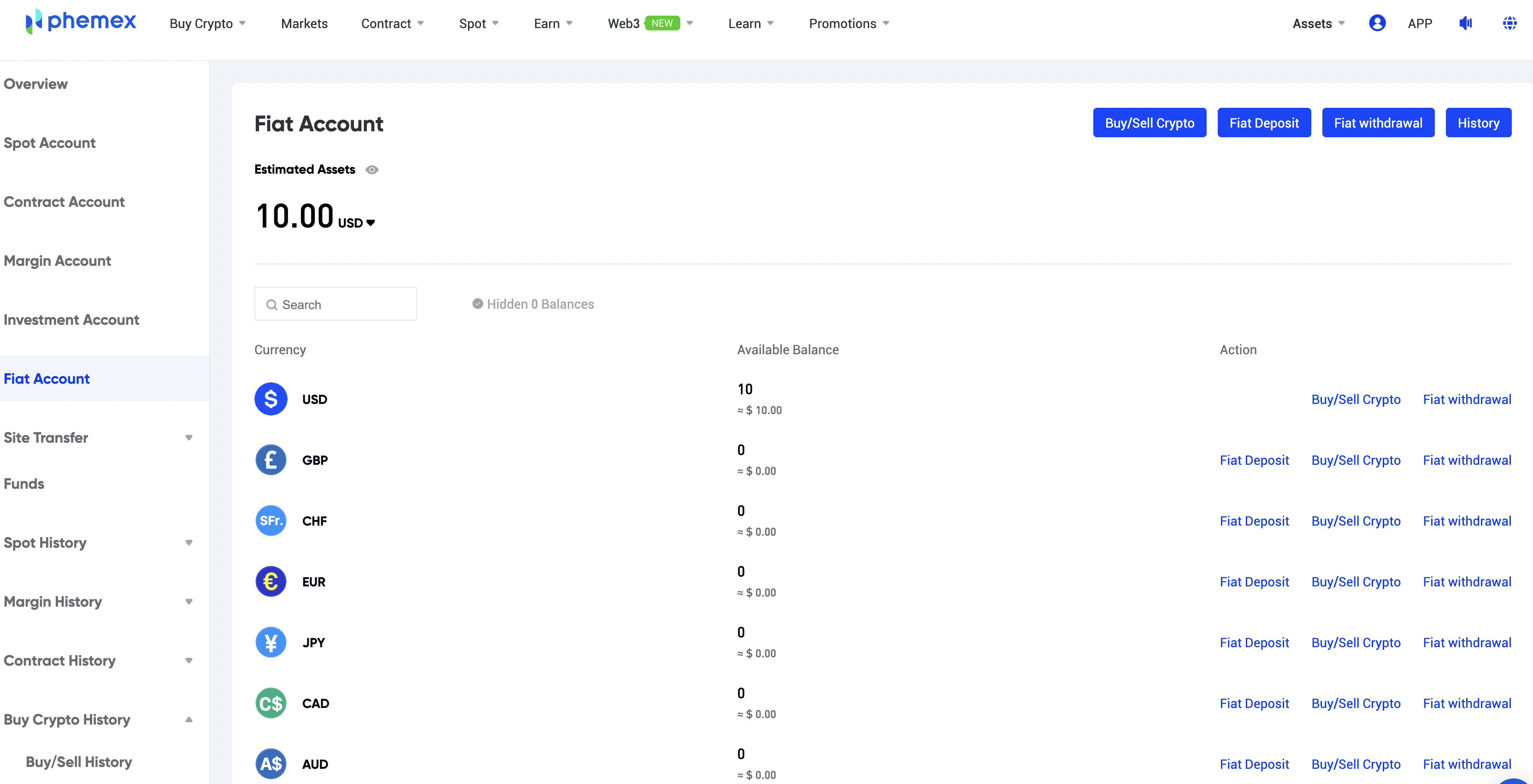The height and width of the screenshot is (784, 1533).
Task: Open the APP download link
Action: (x=1419, y=23)
